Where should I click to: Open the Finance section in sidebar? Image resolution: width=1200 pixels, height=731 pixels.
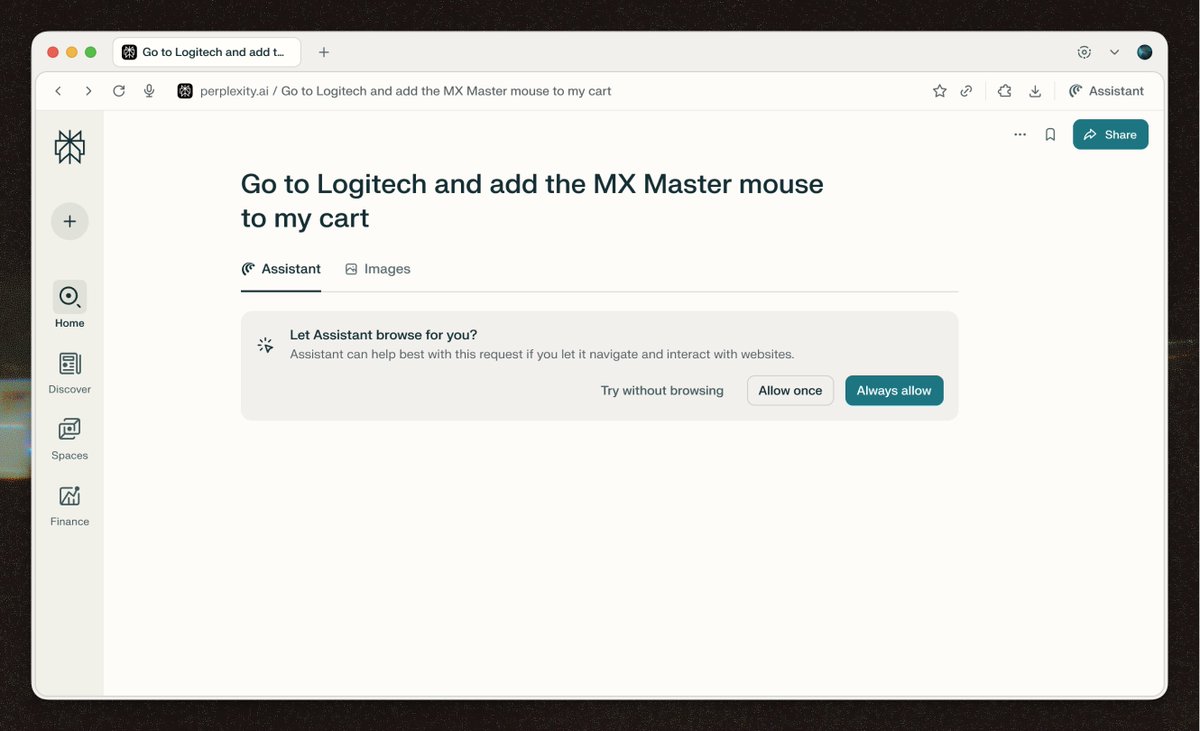70,504
